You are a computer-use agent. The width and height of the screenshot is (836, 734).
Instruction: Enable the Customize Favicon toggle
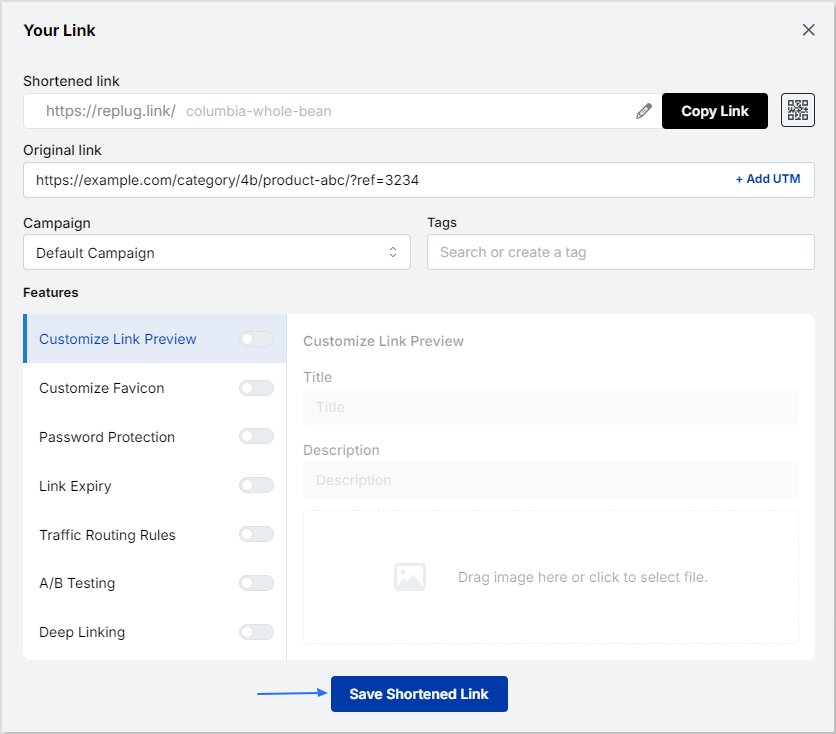click(x=256, y=388)
